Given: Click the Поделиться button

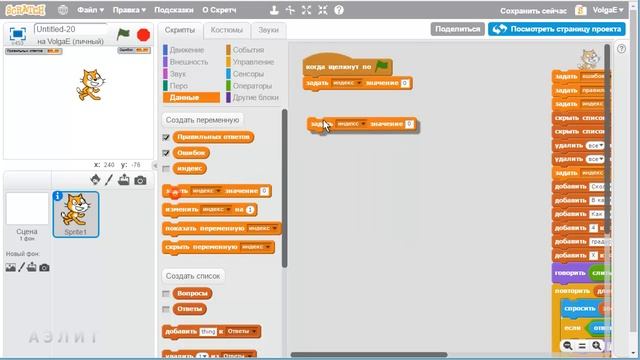Looking at the screenshot, I should (458, 29).
